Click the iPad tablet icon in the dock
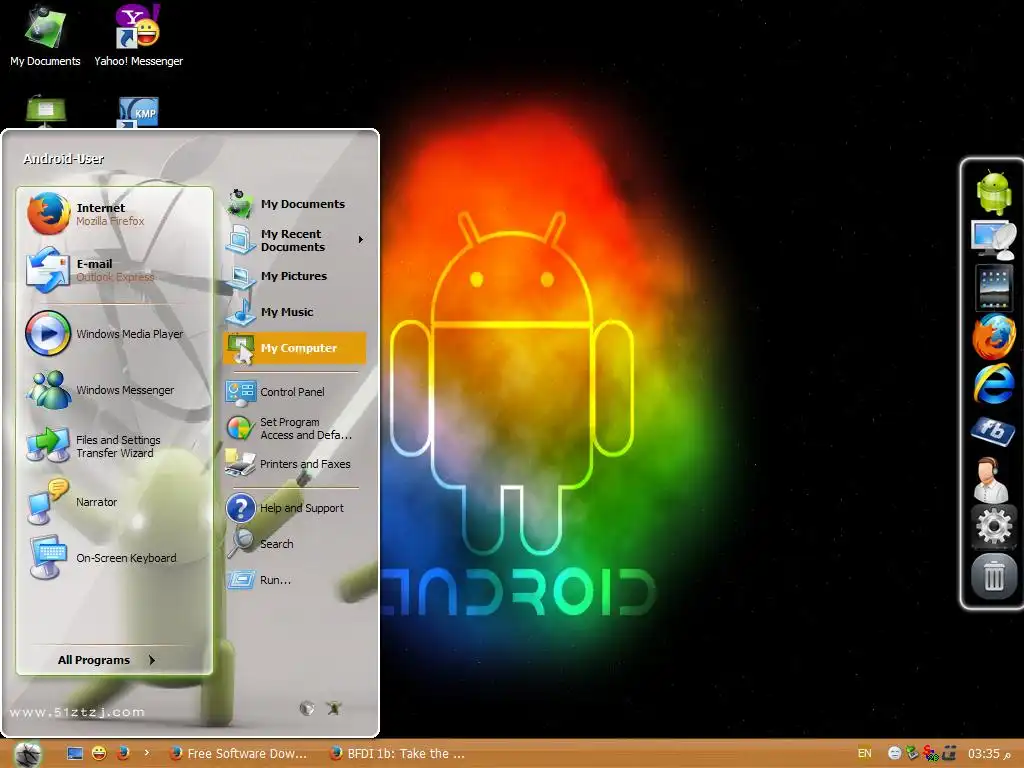This screenshot has height=768, width=1024. point(993,287)
